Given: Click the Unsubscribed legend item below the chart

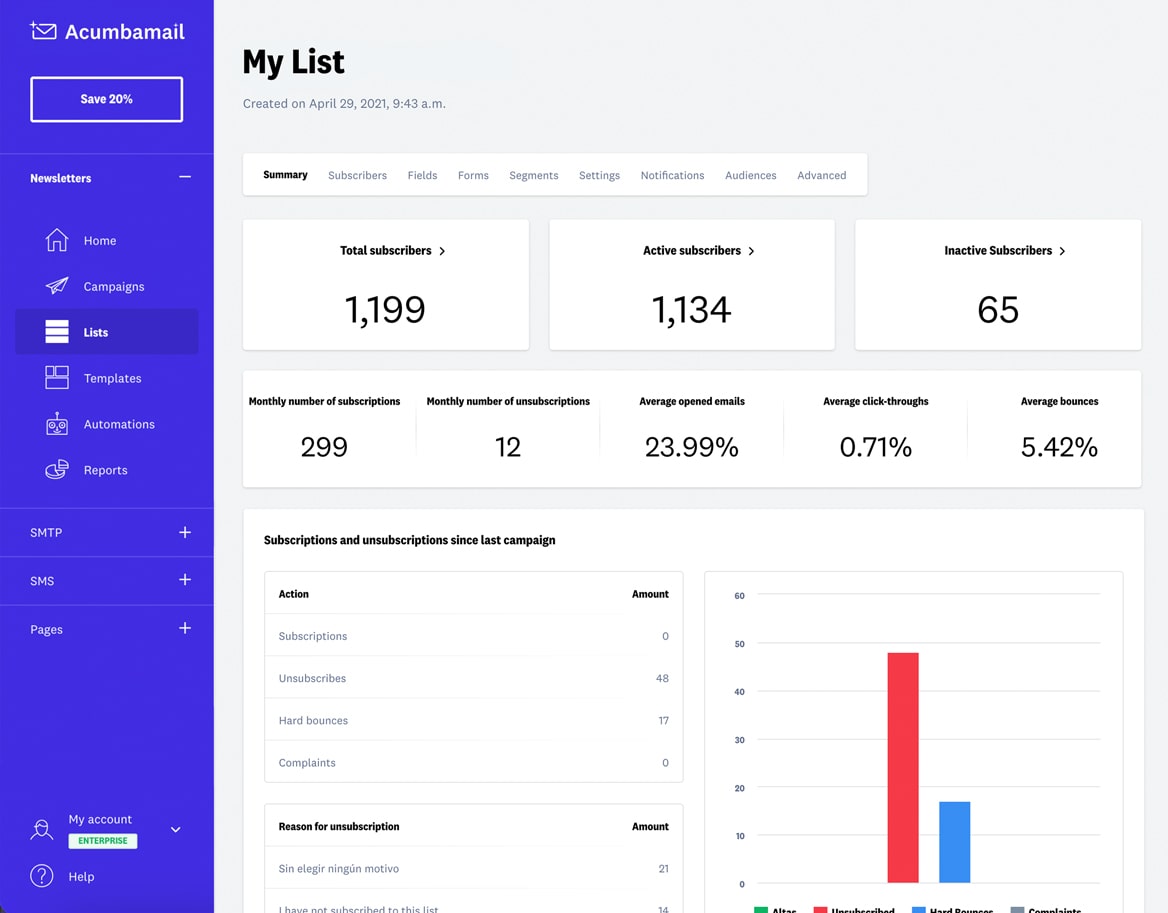Looking at the screenshot, I should (855, 909).
